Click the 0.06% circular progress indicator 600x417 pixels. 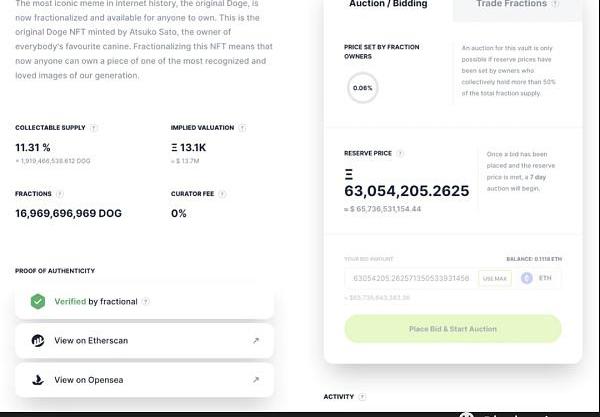[362, 88]
